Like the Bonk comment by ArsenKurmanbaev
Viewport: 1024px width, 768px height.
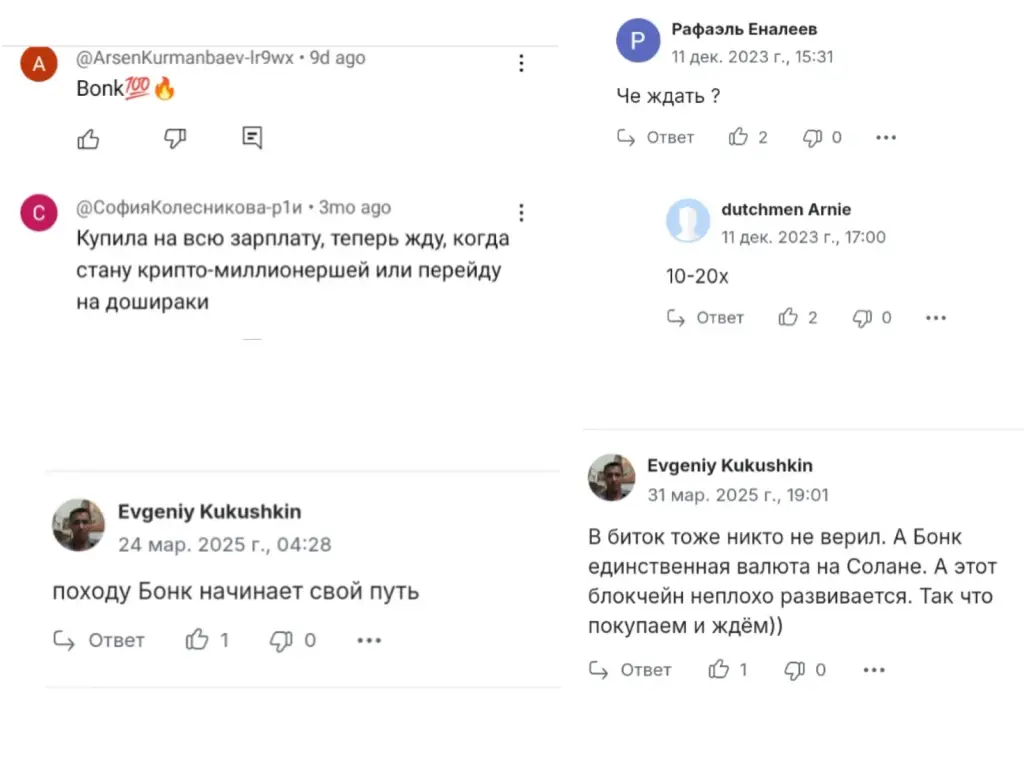coord(88,138)
